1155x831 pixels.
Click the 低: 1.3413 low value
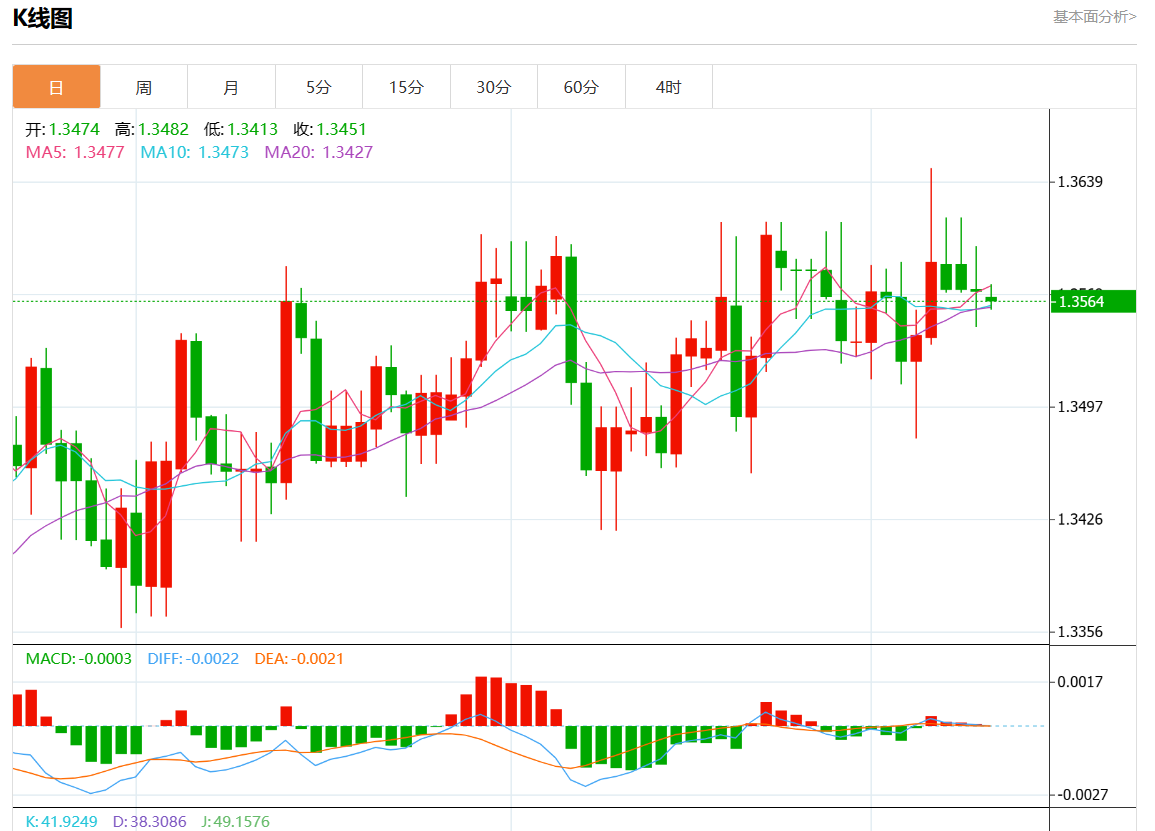pos(241,129)
